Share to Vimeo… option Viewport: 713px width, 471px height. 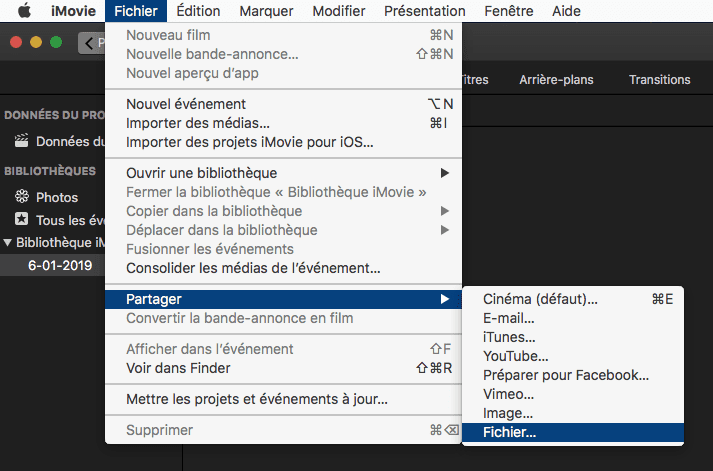(573, 395)
